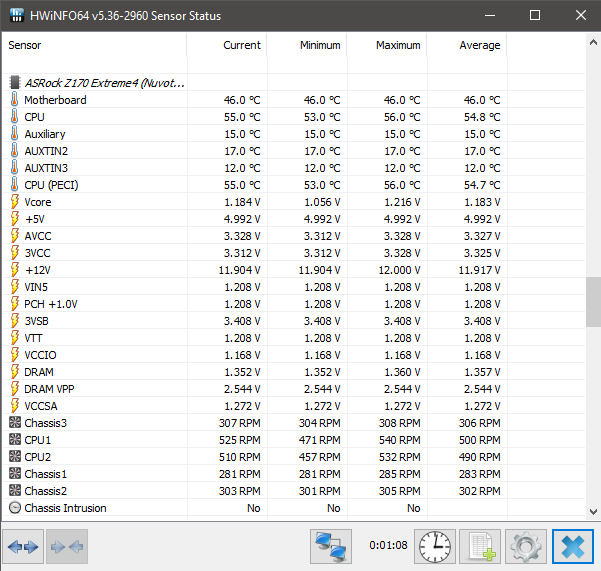Click the AUXTIN3 thermometer icon
Image resolution: width=601 pixels, height=571 pixels.
coord(15,167)
